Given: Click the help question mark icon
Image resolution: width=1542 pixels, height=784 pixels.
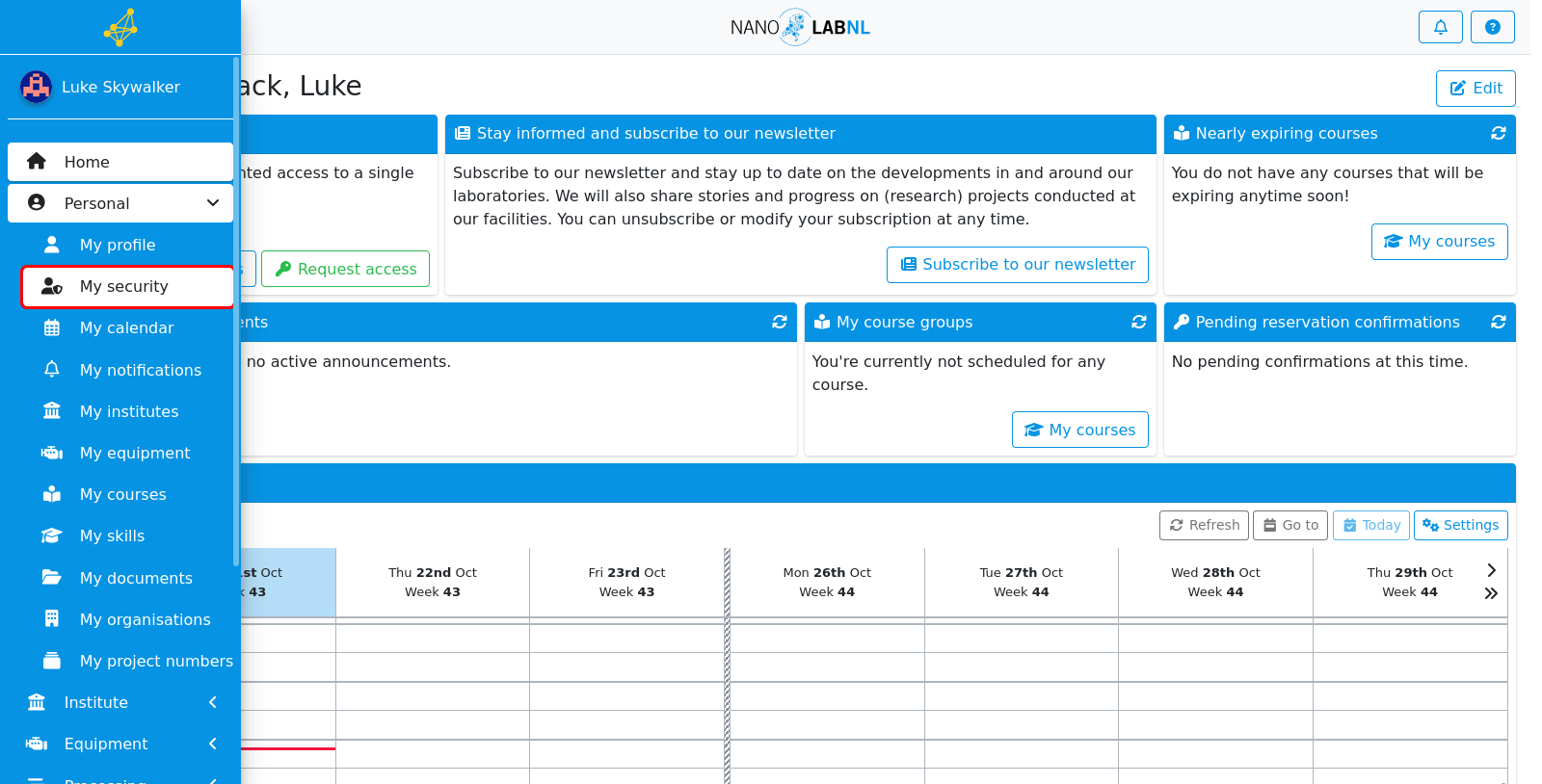Looking at the screenshot, I should (x=1492, y=27).
